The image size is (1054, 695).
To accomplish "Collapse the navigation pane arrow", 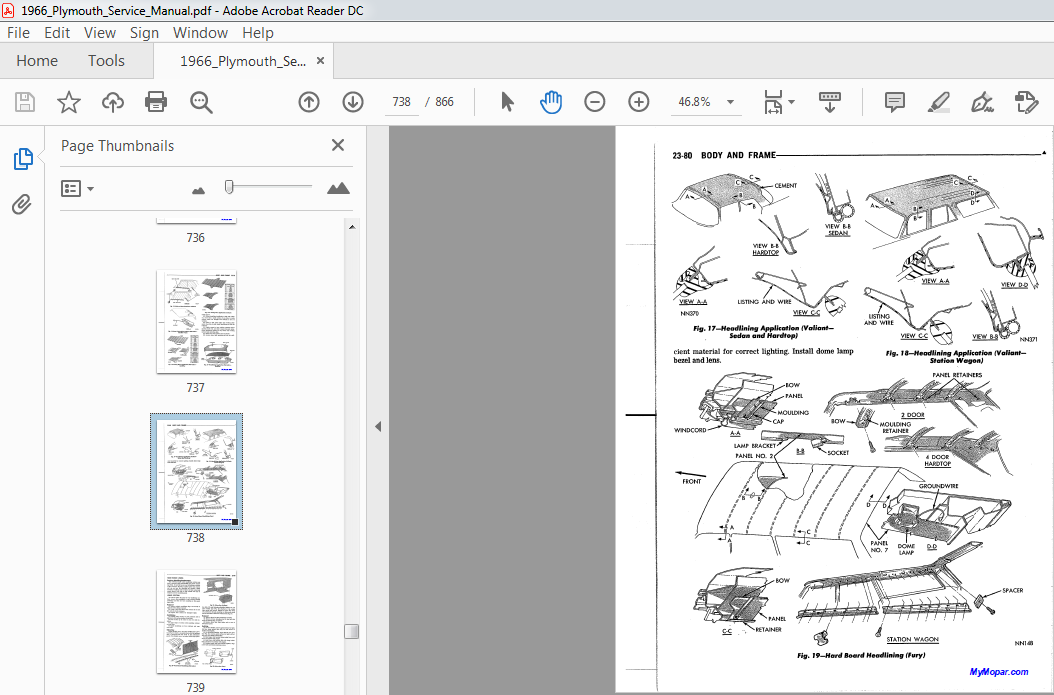I will pos(378,426).
